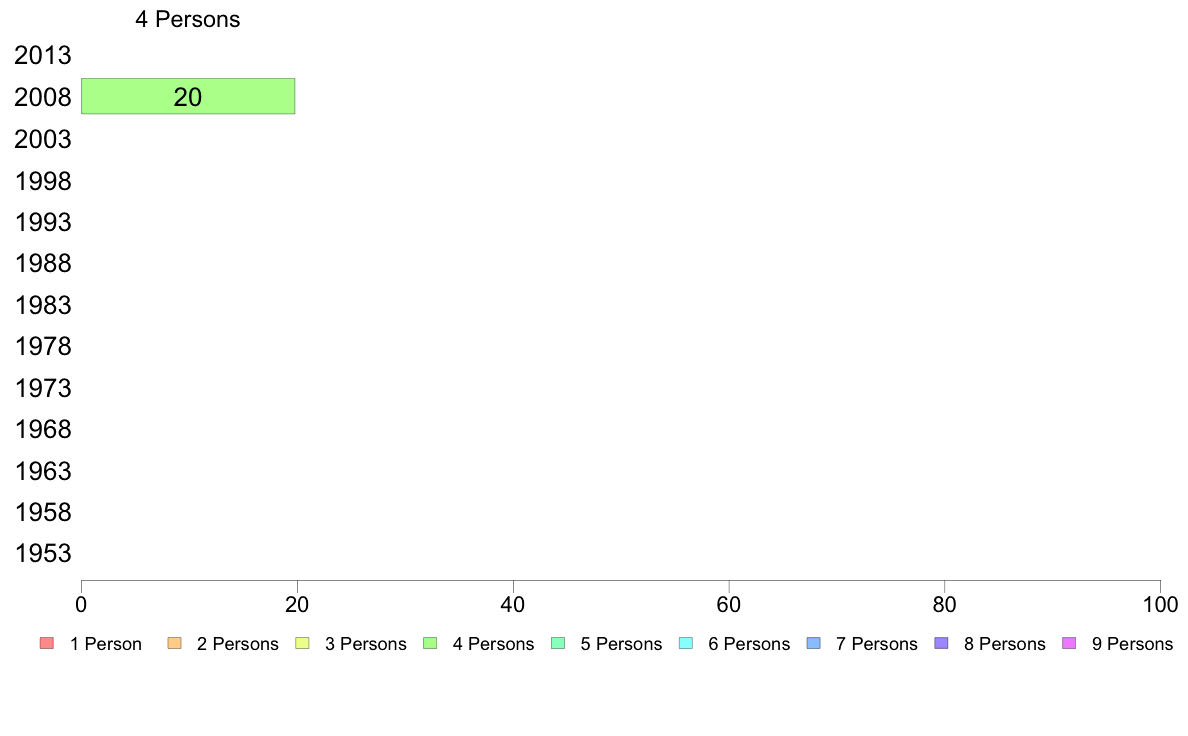Click the green 4 Persons legend swatch
Screen dimensions: 1188x736
coord(429,643)
